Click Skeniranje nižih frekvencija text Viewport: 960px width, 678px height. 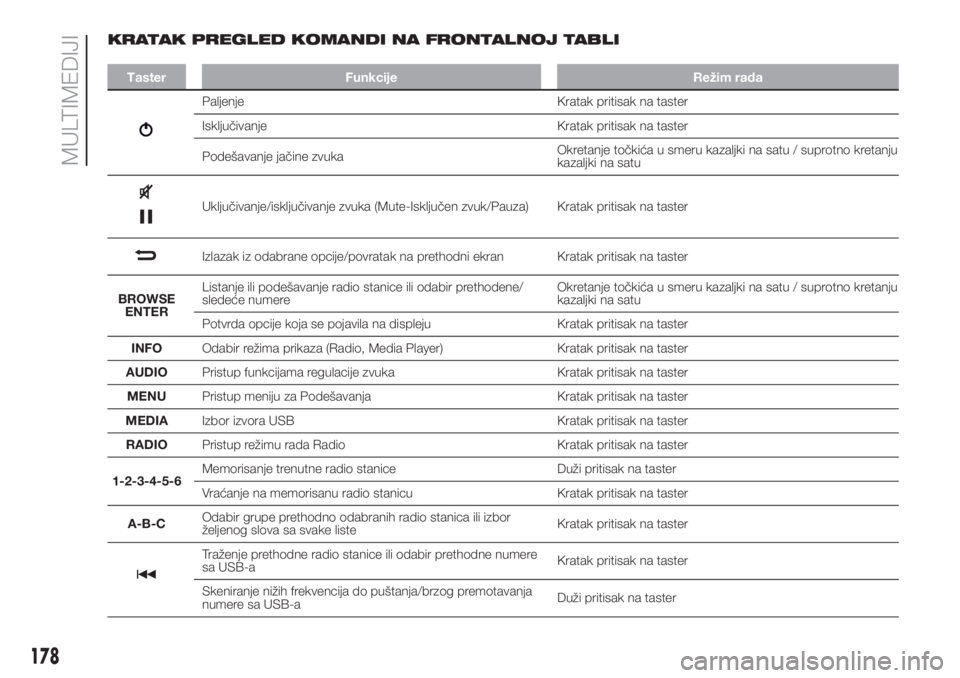click(x=367, y=598)
